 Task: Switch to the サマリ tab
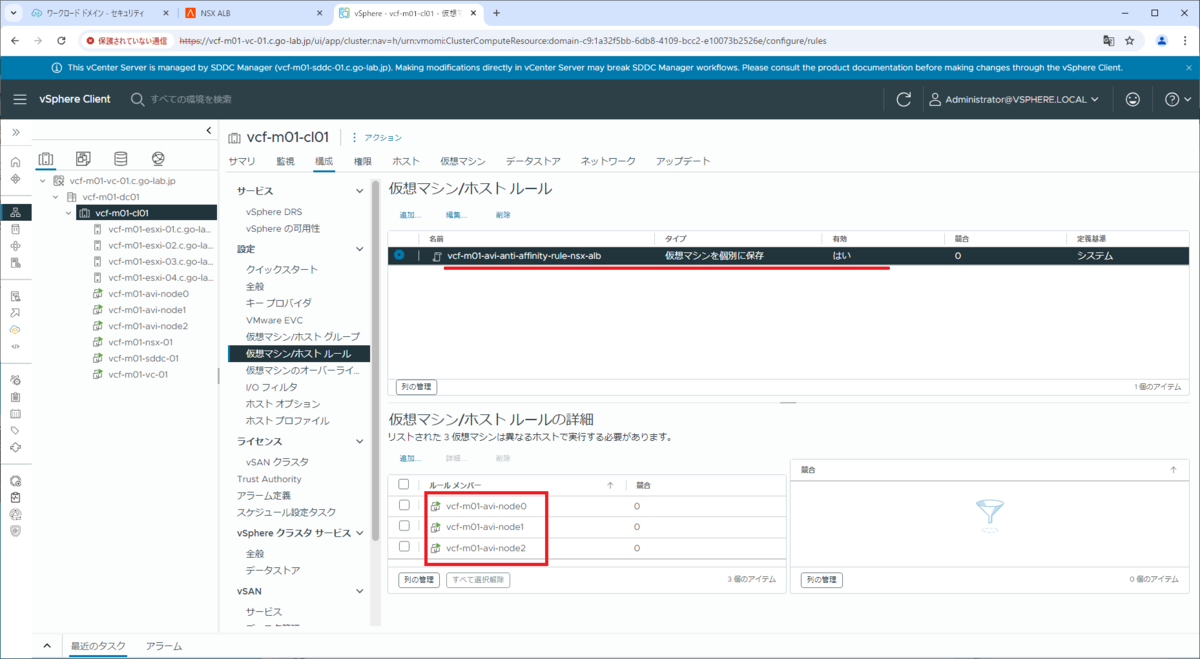click(x=241, y=161)
